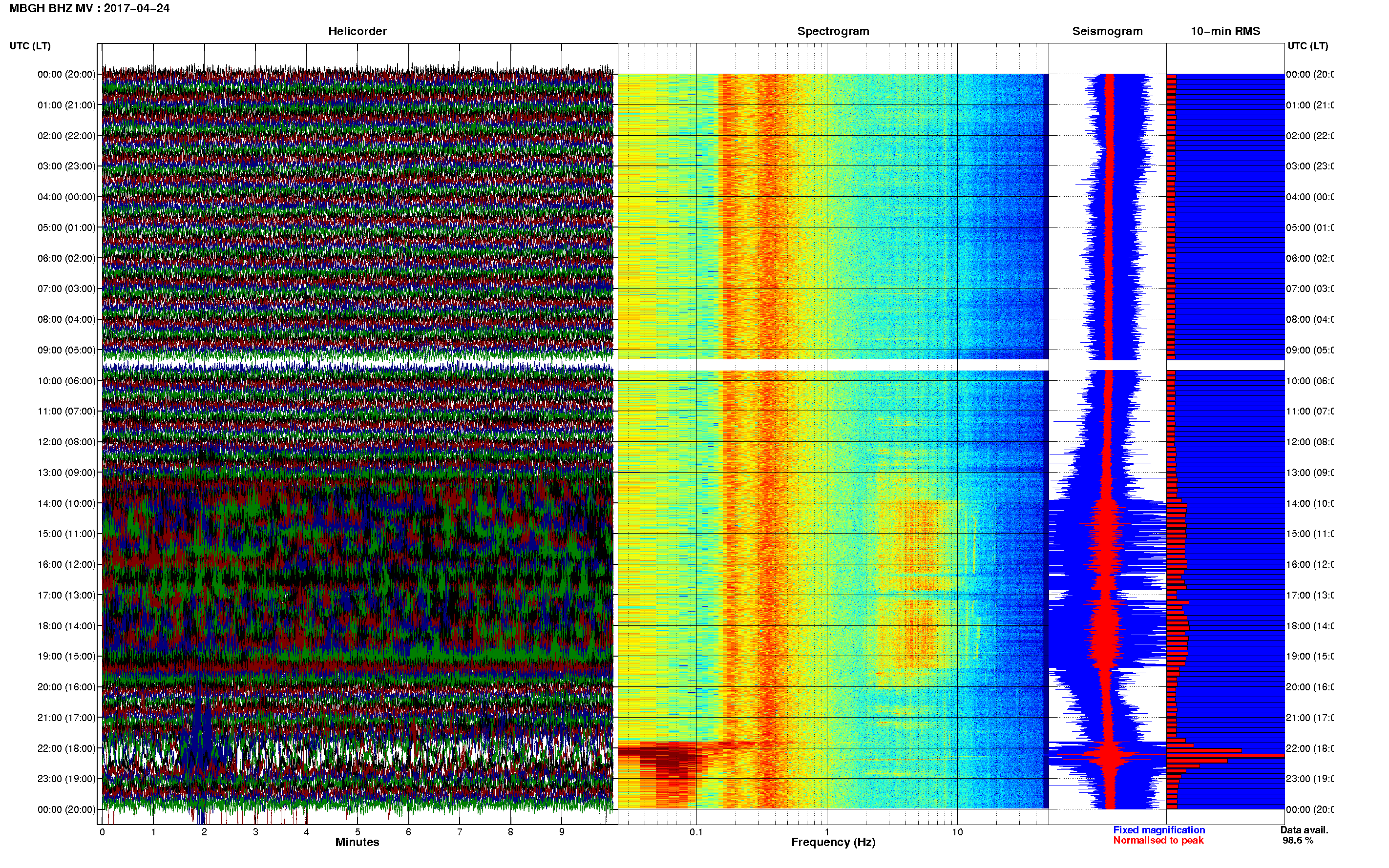Click the 'Normalised to peak' legend text
The width and height of the screenshot is (1389, 868).
(x=1158, y=841)
